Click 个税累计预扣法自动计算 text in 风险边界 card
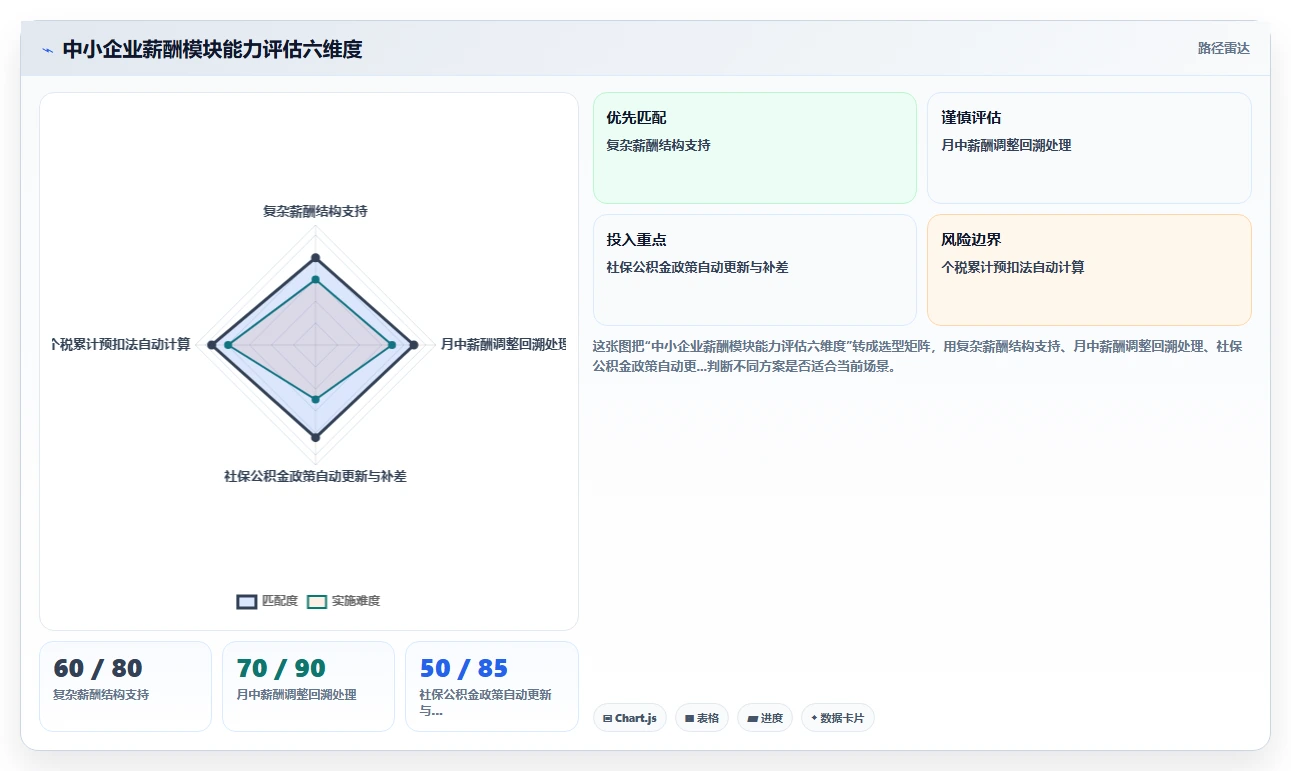The image size is (1291, 771). click(1013, 267)
